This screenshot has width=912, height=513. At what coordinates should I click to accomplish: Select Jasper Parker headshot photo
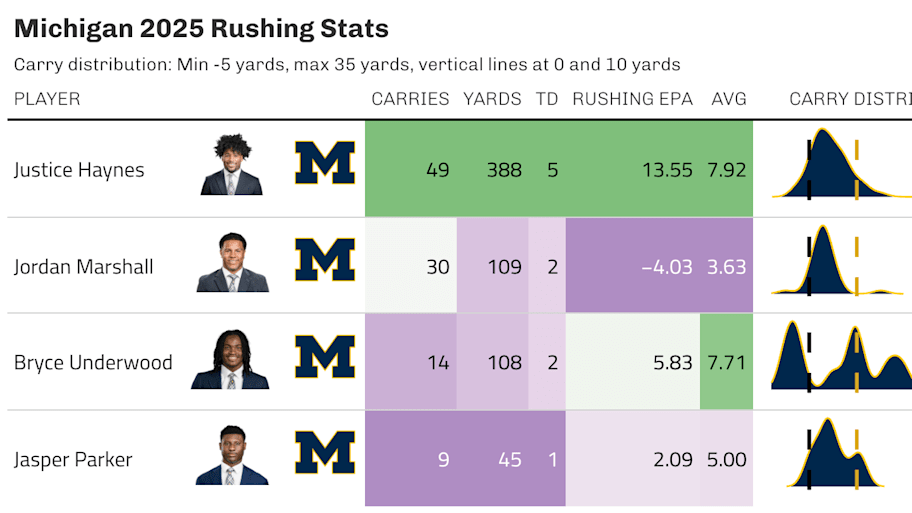[x=232, y=455]
